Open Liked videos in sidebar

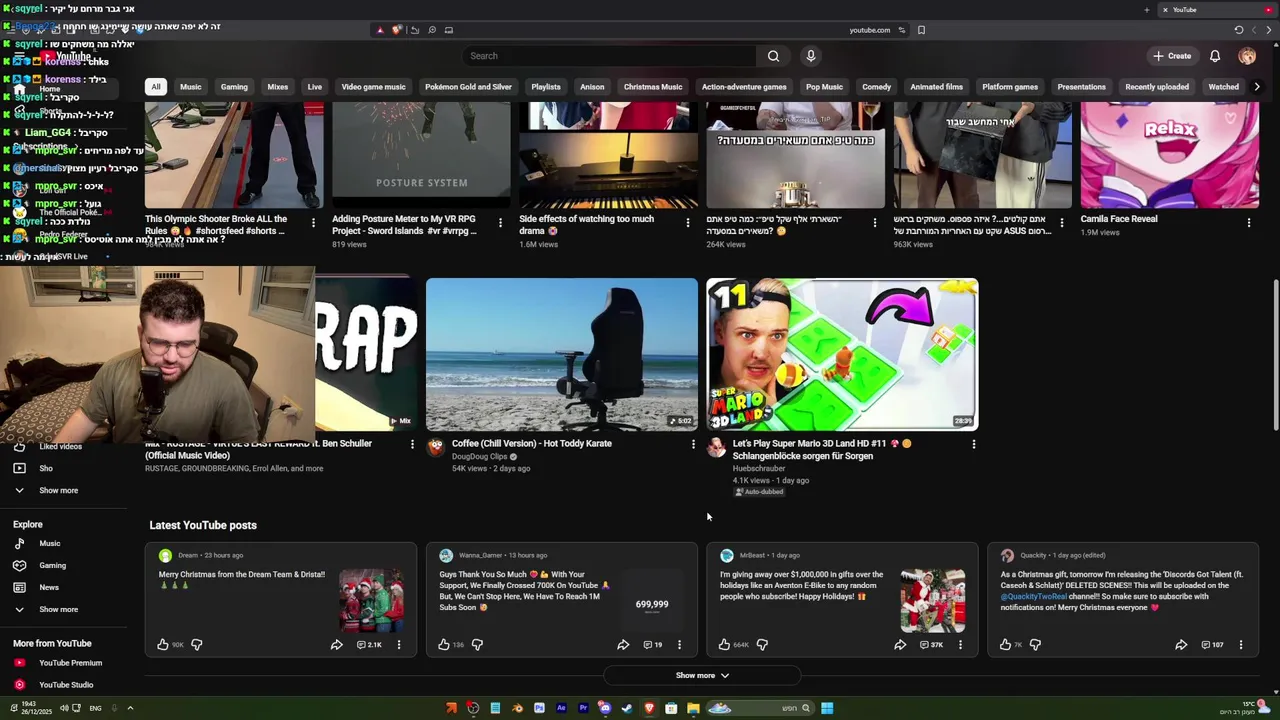[x=60, y=446]
